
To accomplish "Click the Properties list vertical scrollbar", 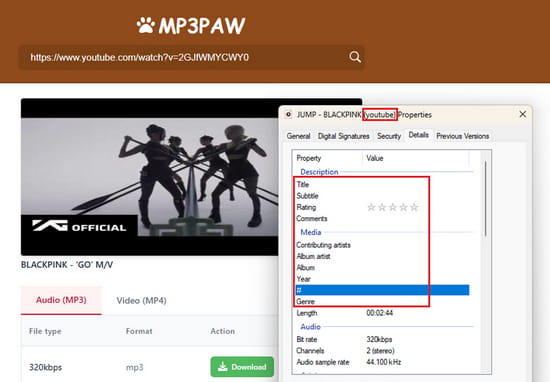I will click(x=486, y=198).
